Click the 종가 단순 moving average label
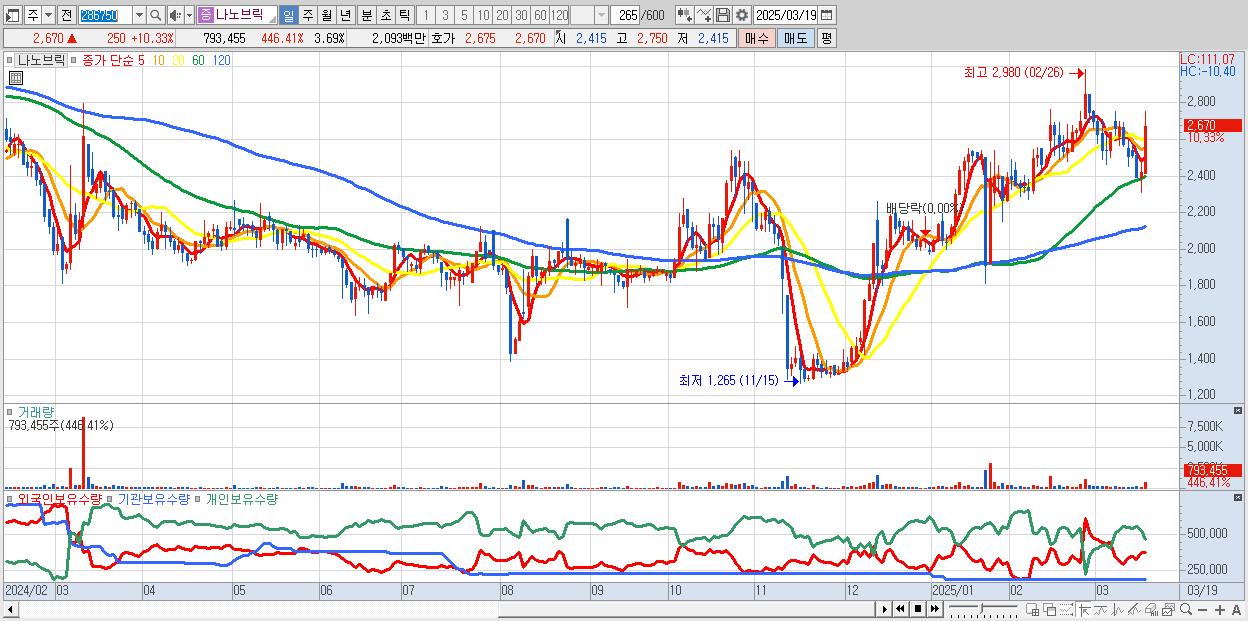This screenshot has width=1248, height=621. click(108, 60)
